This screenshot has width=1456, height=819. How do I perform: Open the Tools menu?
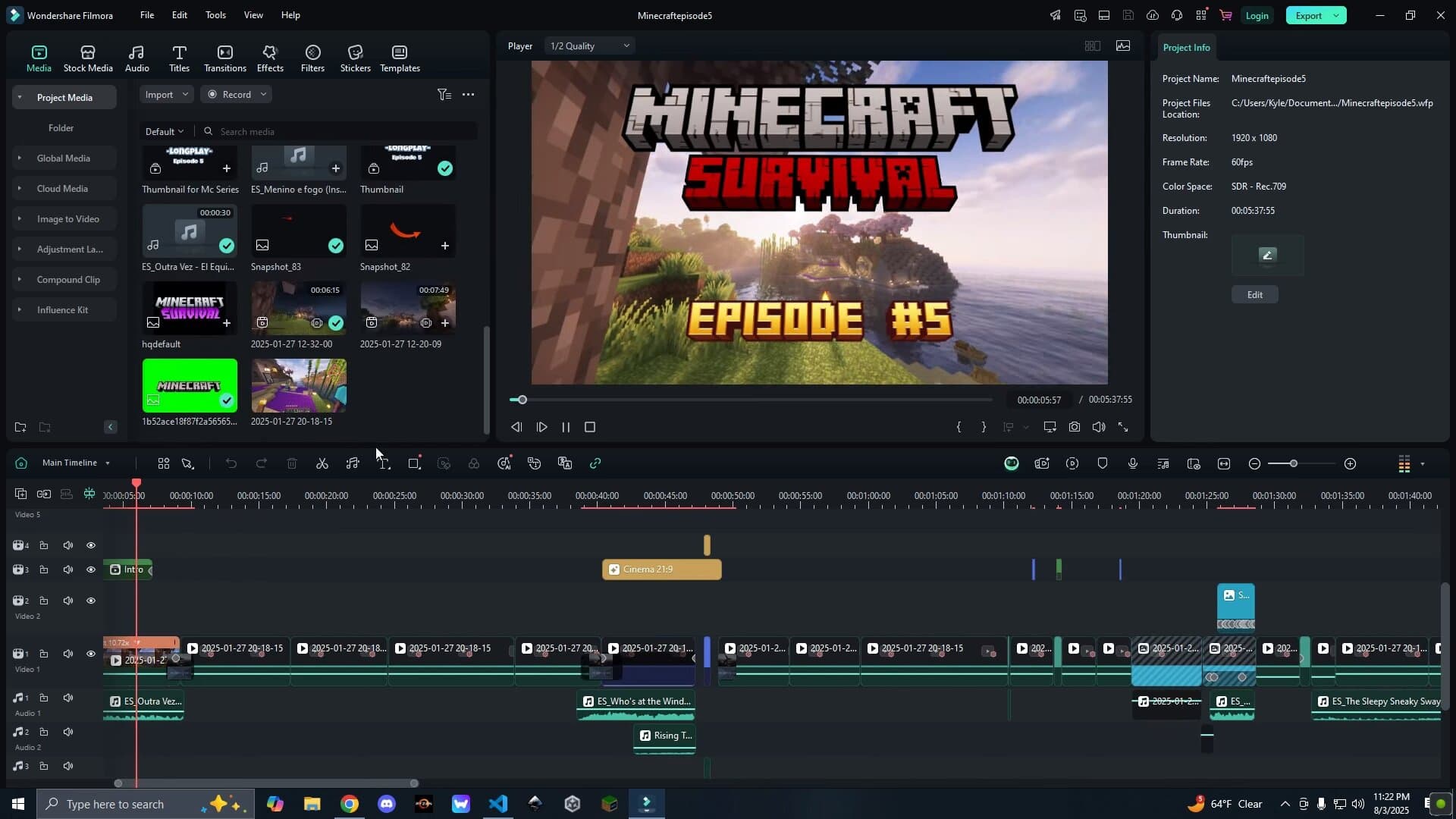coord(215,15)
